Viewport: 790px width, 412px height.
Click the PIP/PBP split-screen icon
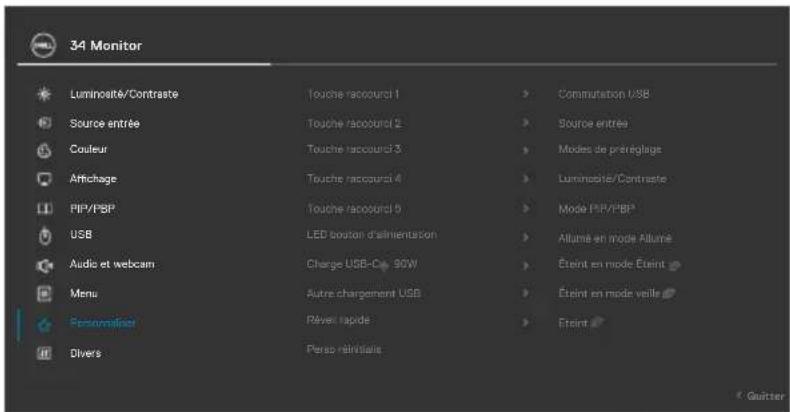[44, 209]
